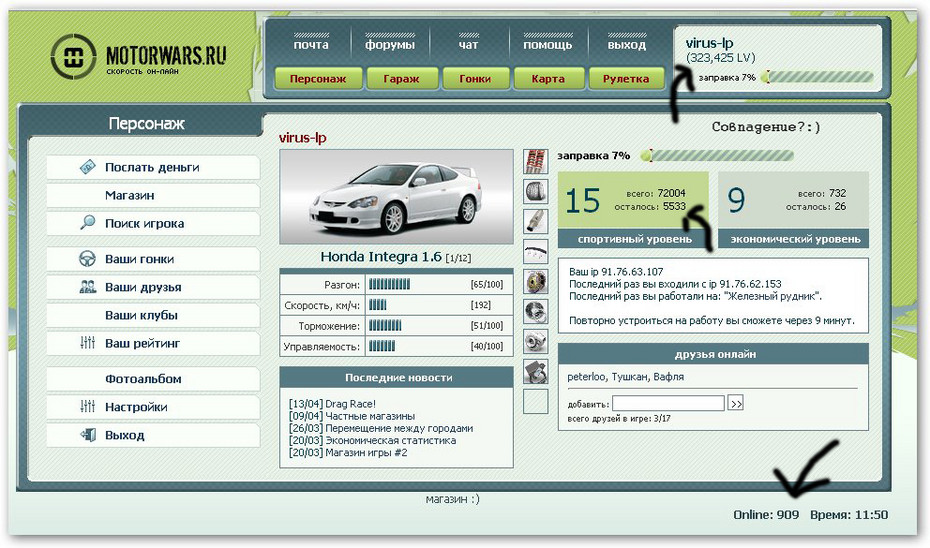Open чат in the top navigation

[468, 44]
